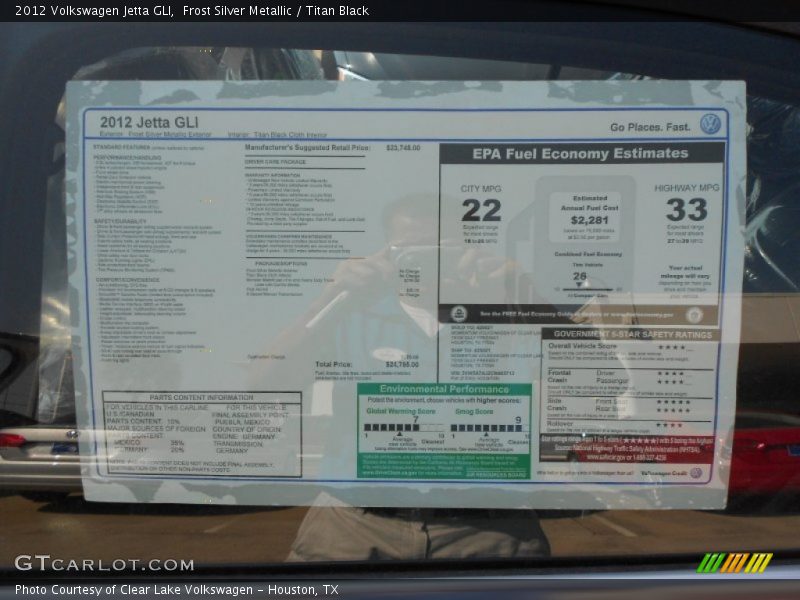Click the "Rollover" safety rating label

coord(560,423)
